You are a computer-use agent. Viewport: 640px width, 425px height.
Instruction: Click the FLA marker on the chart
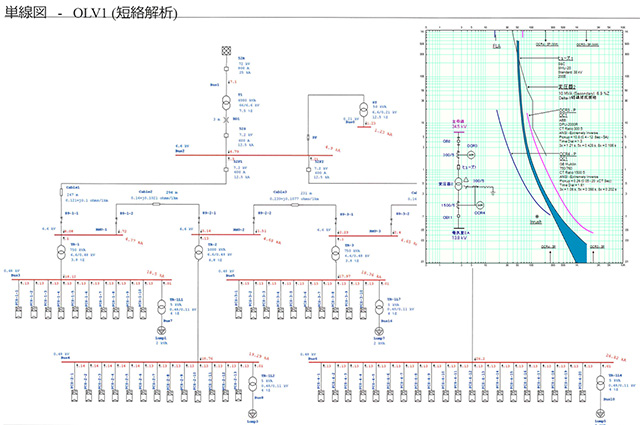tap(497, 45)
